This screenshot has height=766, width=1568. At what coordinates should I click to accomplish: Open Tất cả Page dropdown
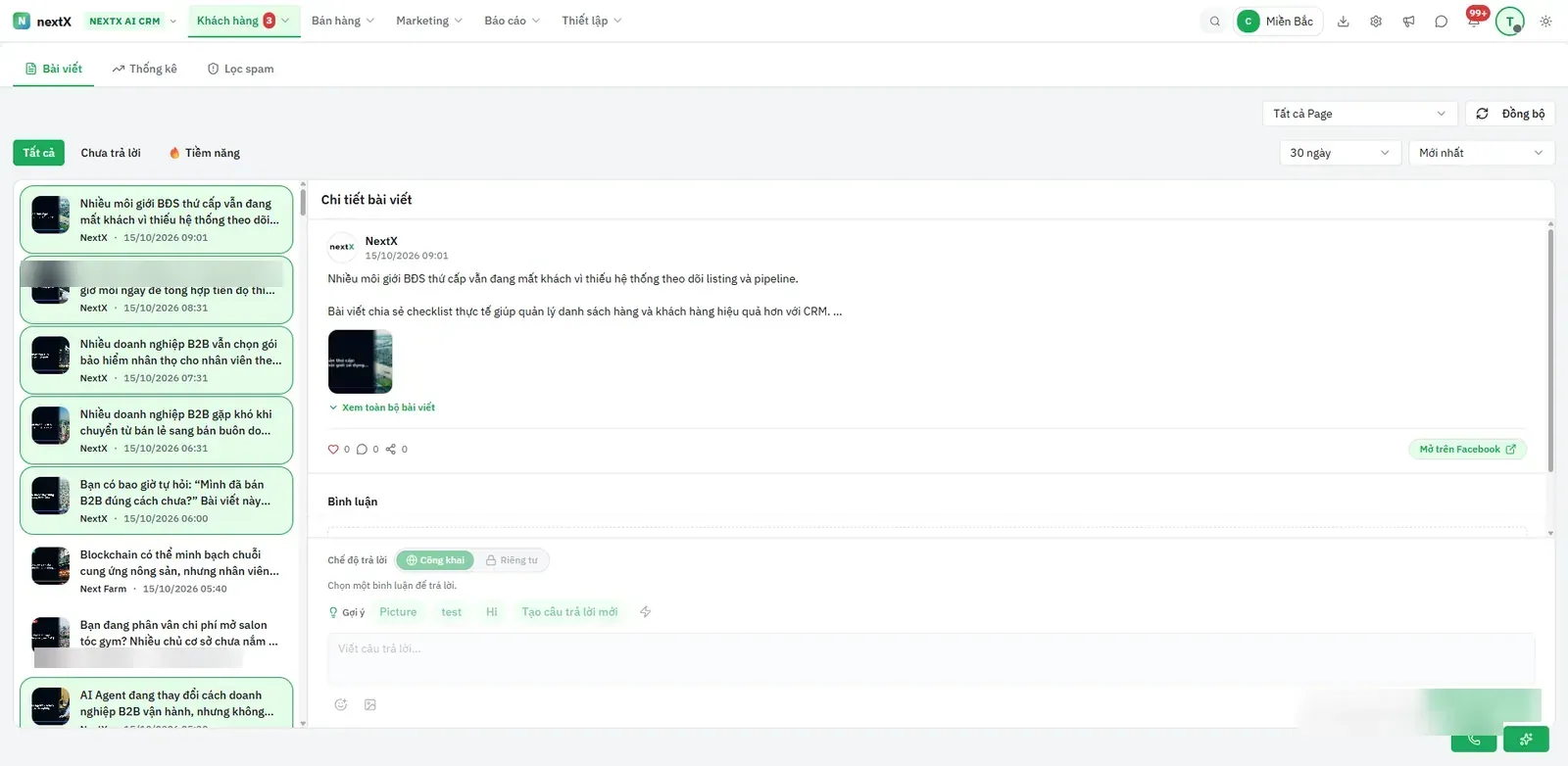pos(1359,114)
